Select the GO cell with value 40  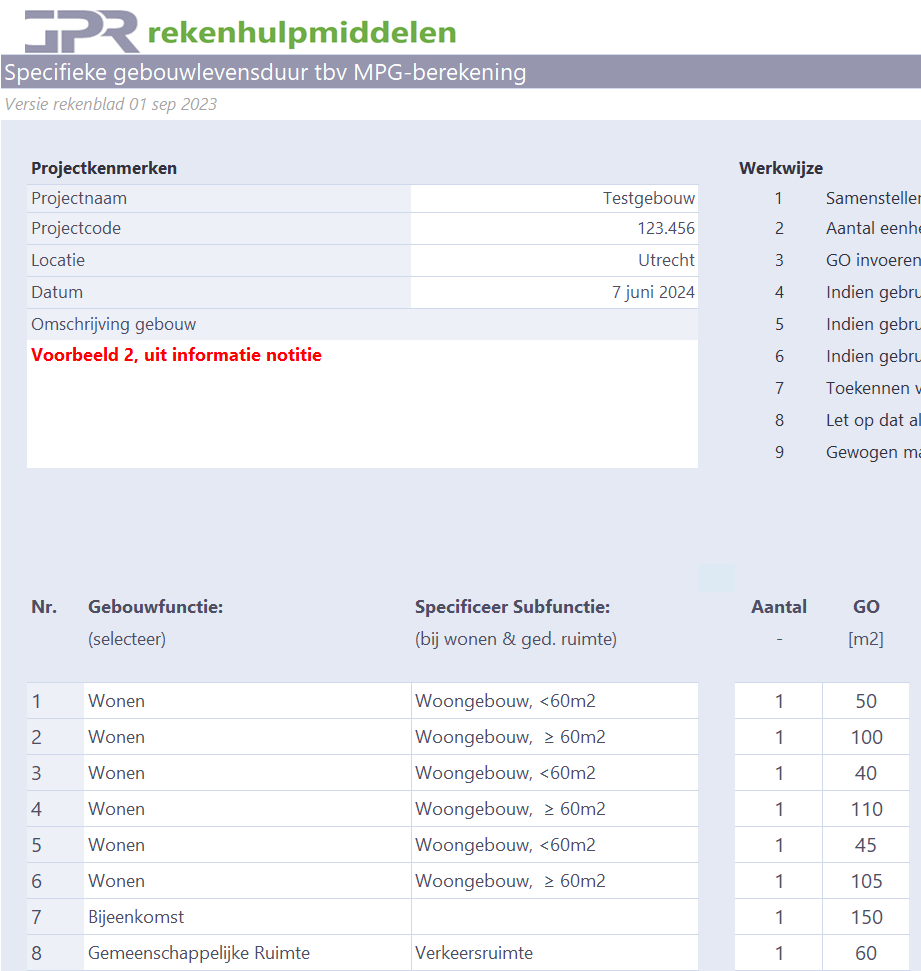click(x=866, y=773)
